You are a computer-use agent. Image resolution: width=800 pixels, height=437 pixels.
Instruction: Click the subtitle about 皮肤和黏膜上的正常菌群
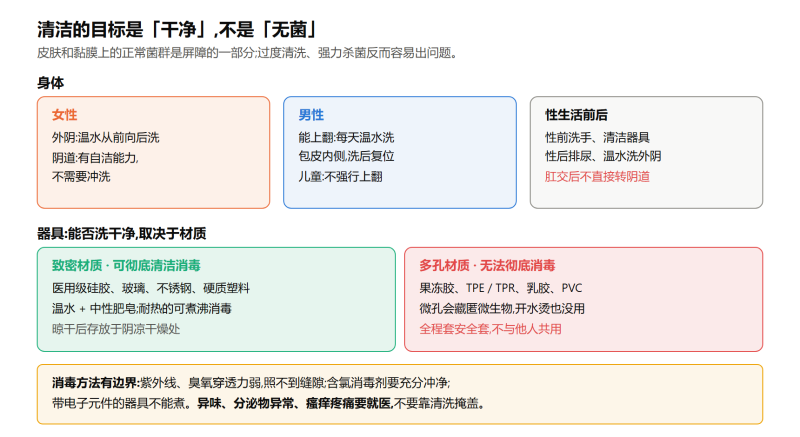pyautogui.click(x=247, y=53)
